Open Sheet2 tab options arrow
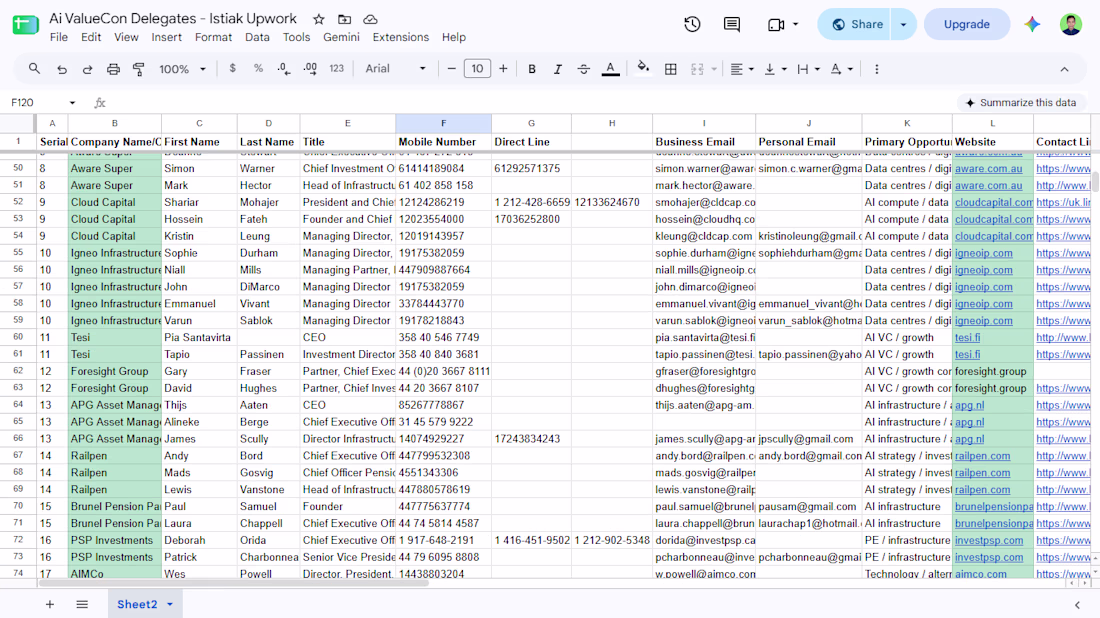Image resolution: width=1100 pixels, height=618 pixels. point(170,604)
